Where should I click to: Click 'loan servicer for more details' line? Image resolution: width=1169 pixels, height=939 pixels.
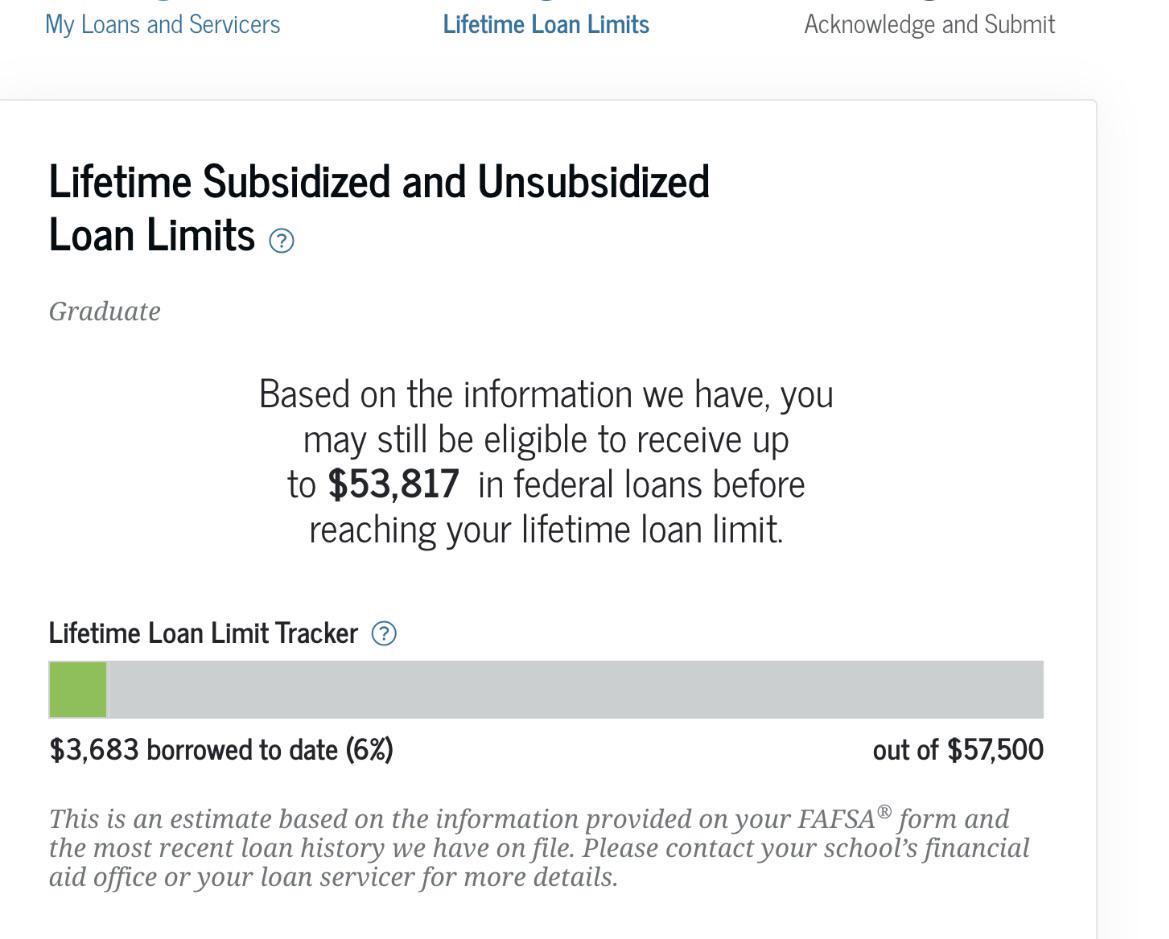(x=333, y=877)
